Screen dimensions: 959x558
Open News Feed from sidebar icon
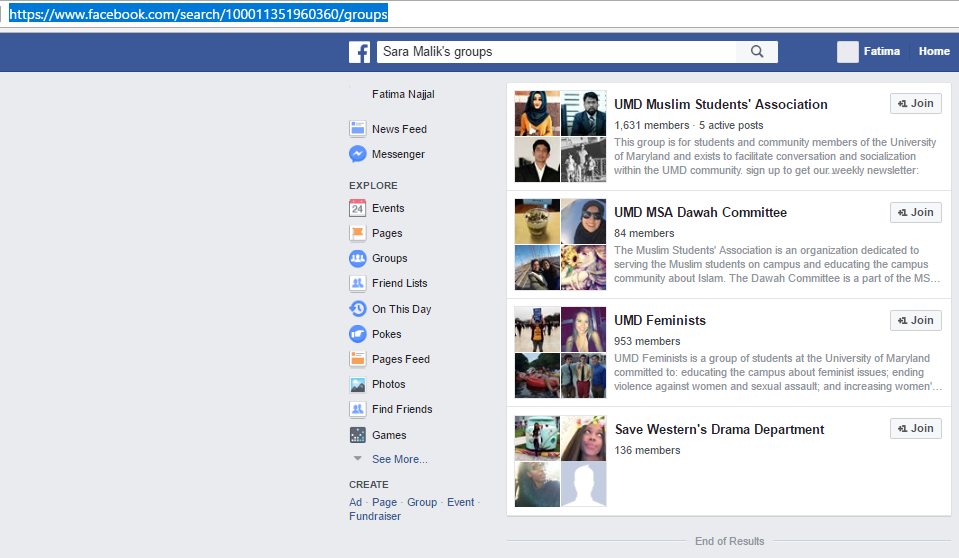point(357,129)
